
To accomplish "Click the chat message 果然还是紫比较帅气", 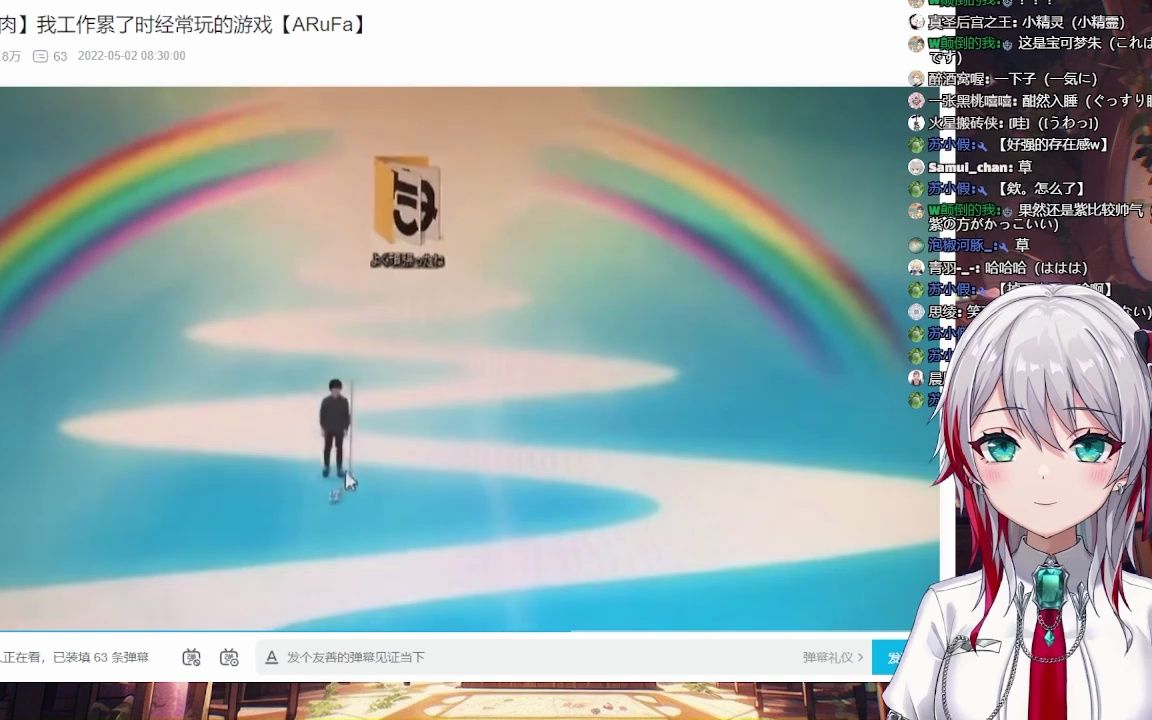I will coord(1080,211).
